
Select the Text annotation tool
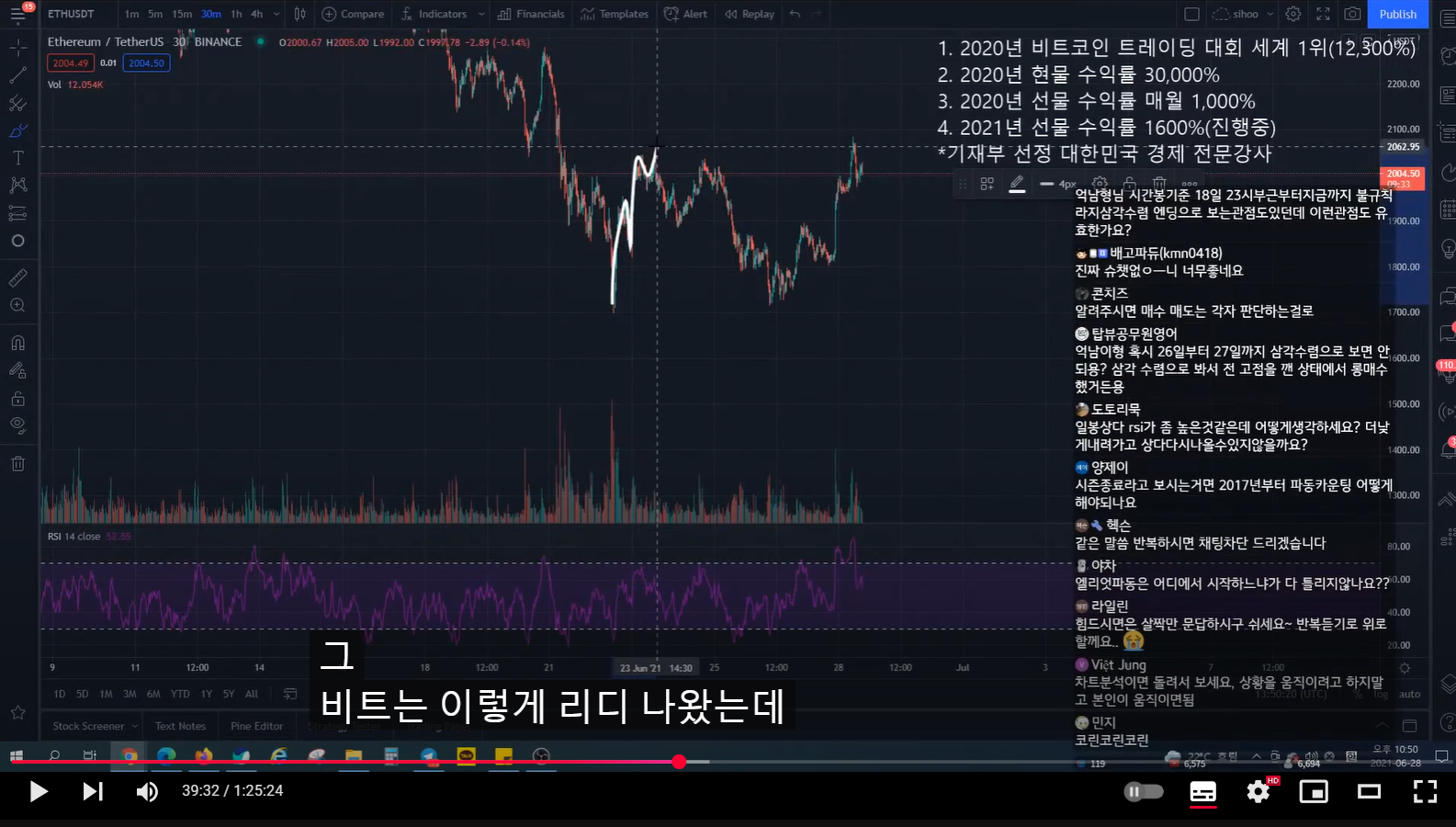(17, 158)
